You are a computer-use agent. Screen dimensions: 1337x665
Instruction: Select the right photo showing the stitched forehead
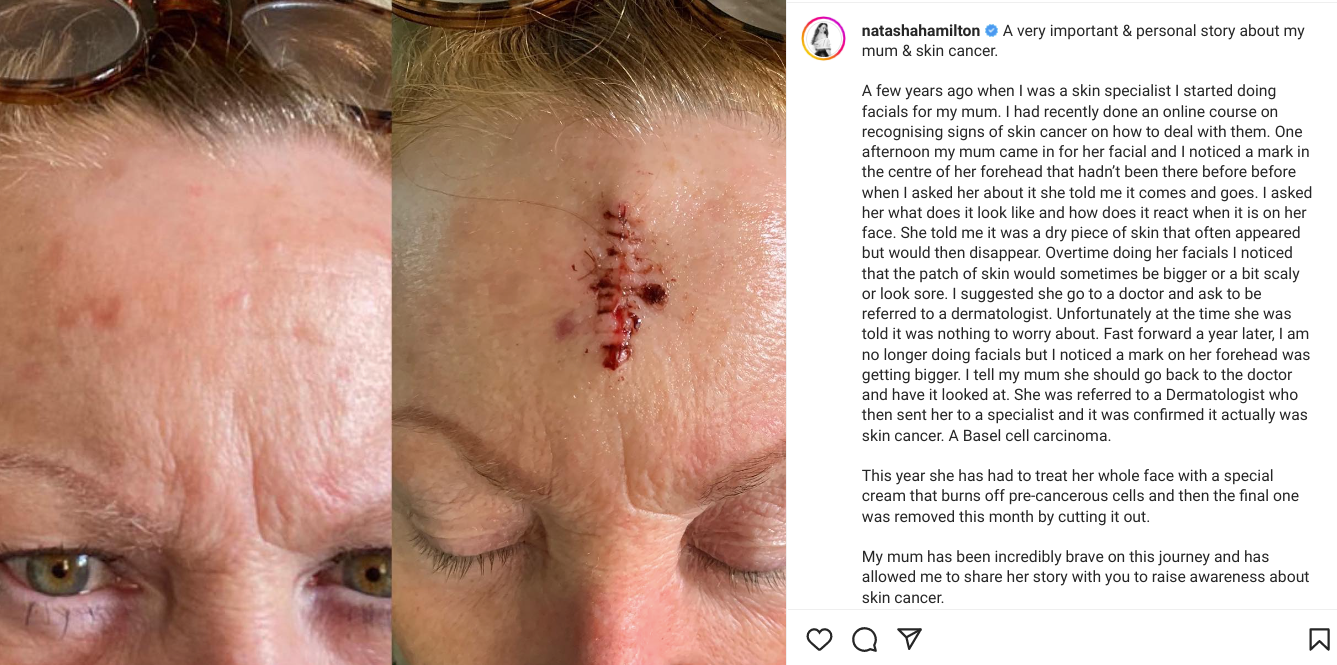point(589,332)
